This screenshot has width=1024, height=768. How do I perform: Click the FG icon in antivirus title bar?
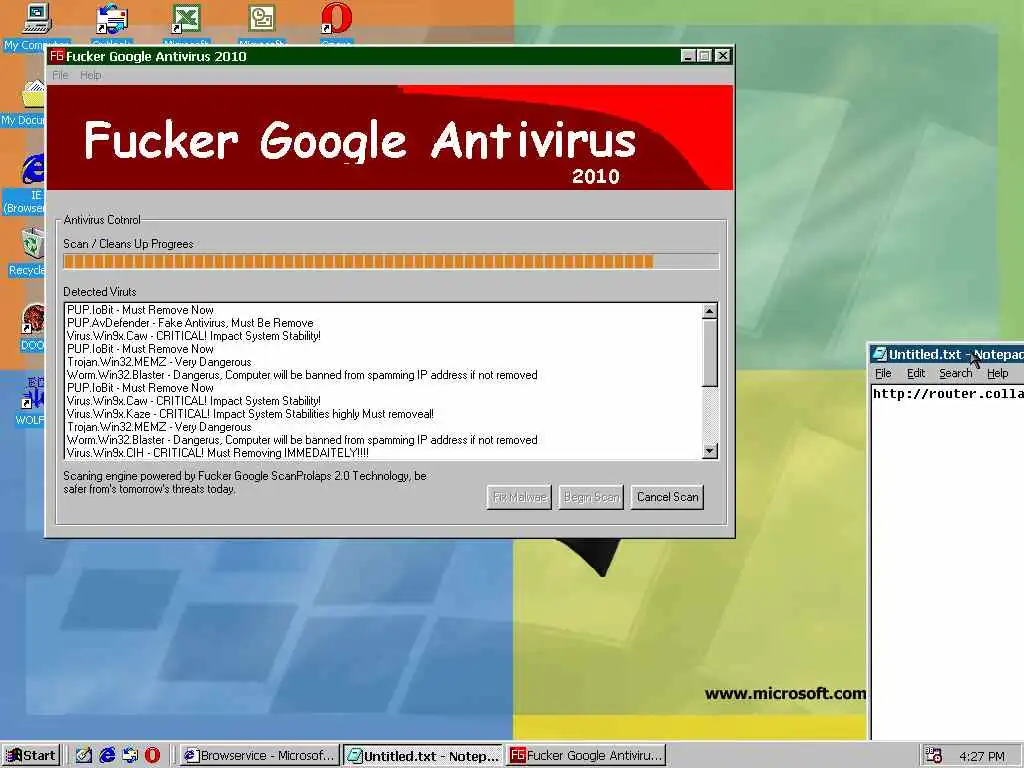(x=57, y=56)
